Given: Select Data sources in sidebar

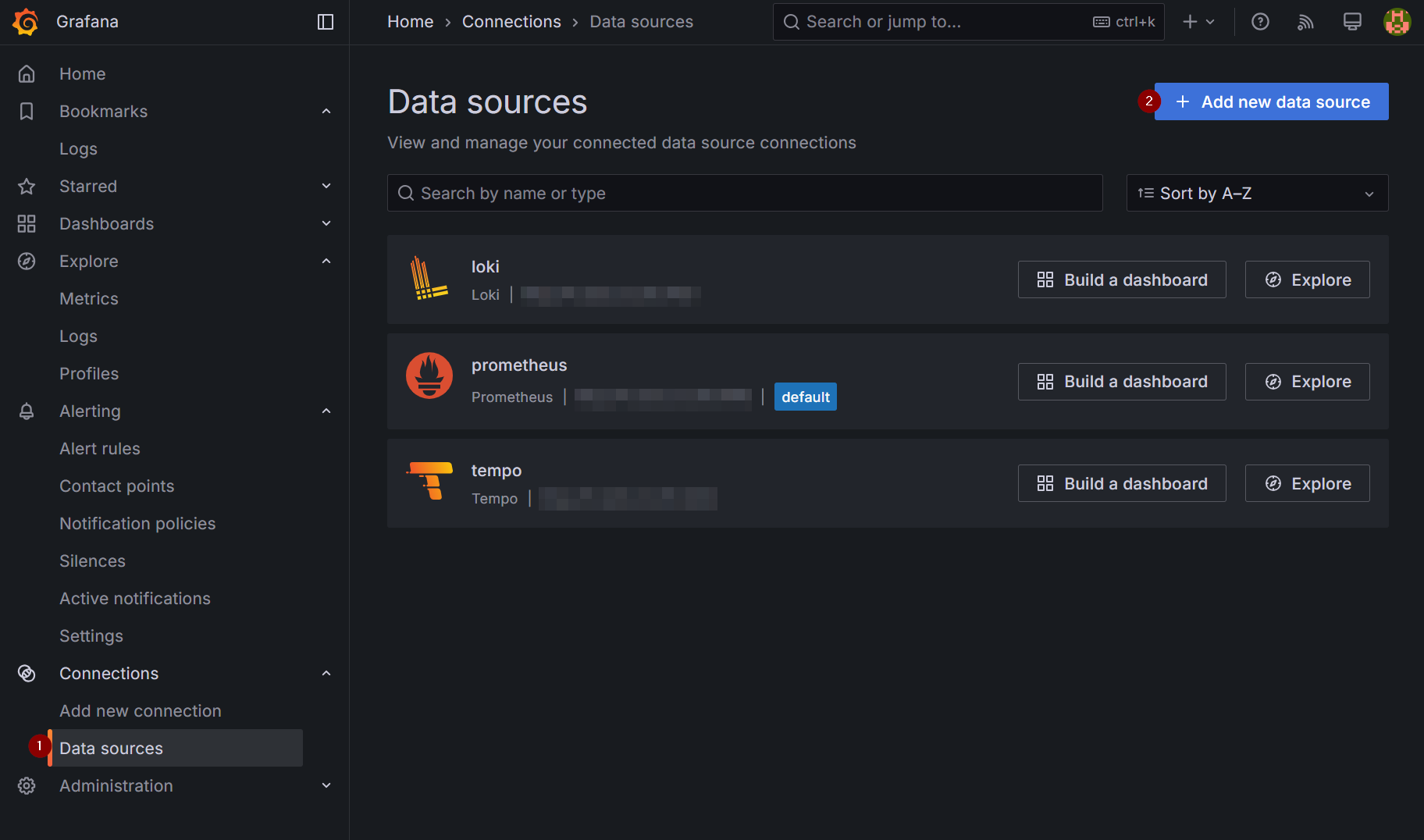Looking at the screenshot, I should (x=176, y=748).
